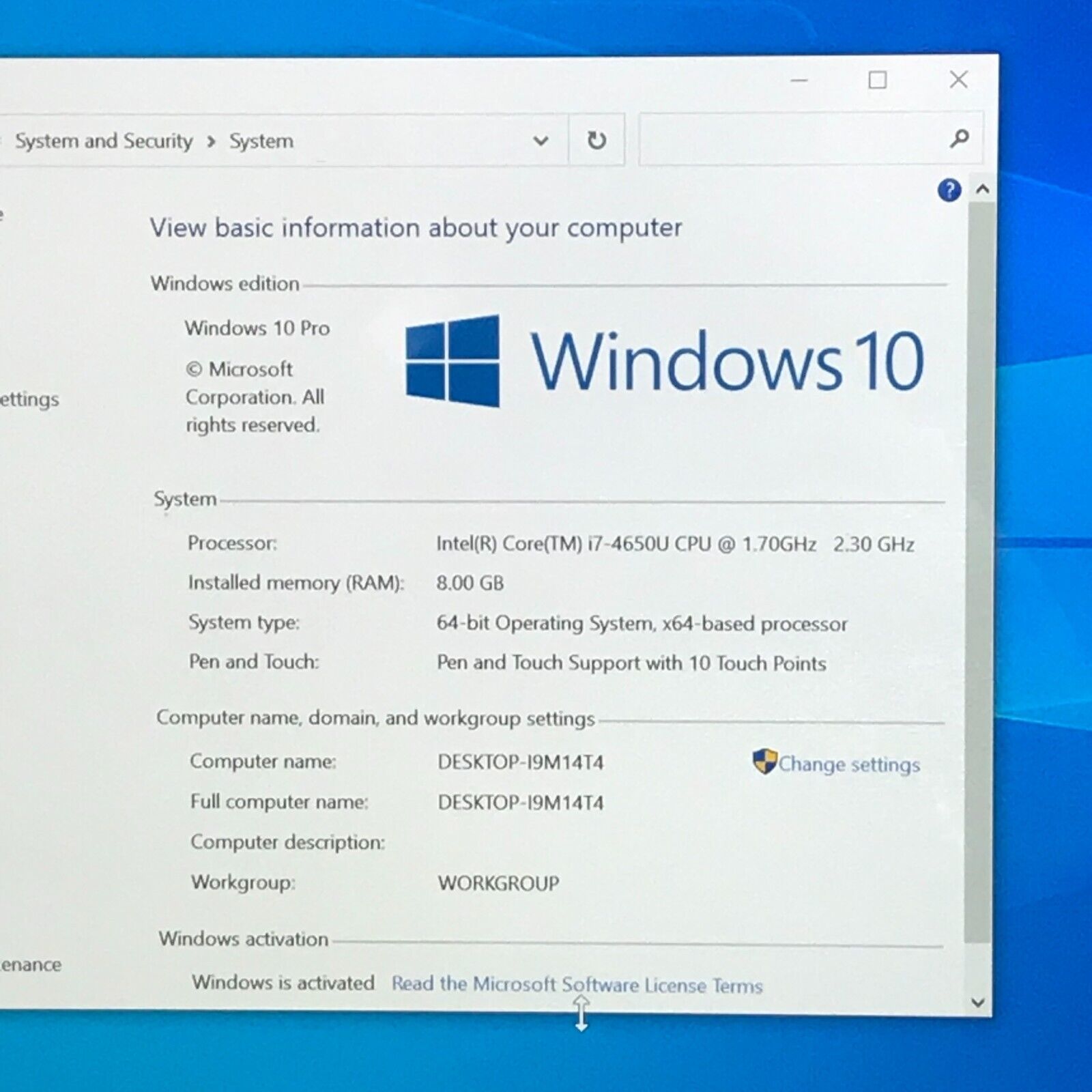Maximize the System window

(878, 81)
